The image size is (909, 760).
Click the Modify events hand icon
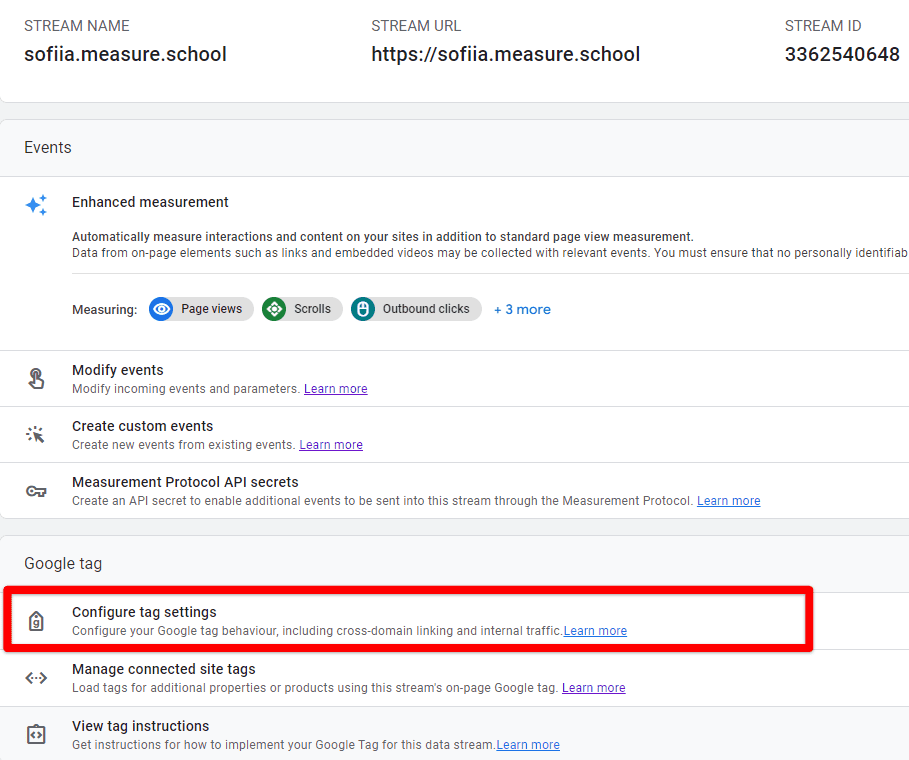[x=36, y=378]
